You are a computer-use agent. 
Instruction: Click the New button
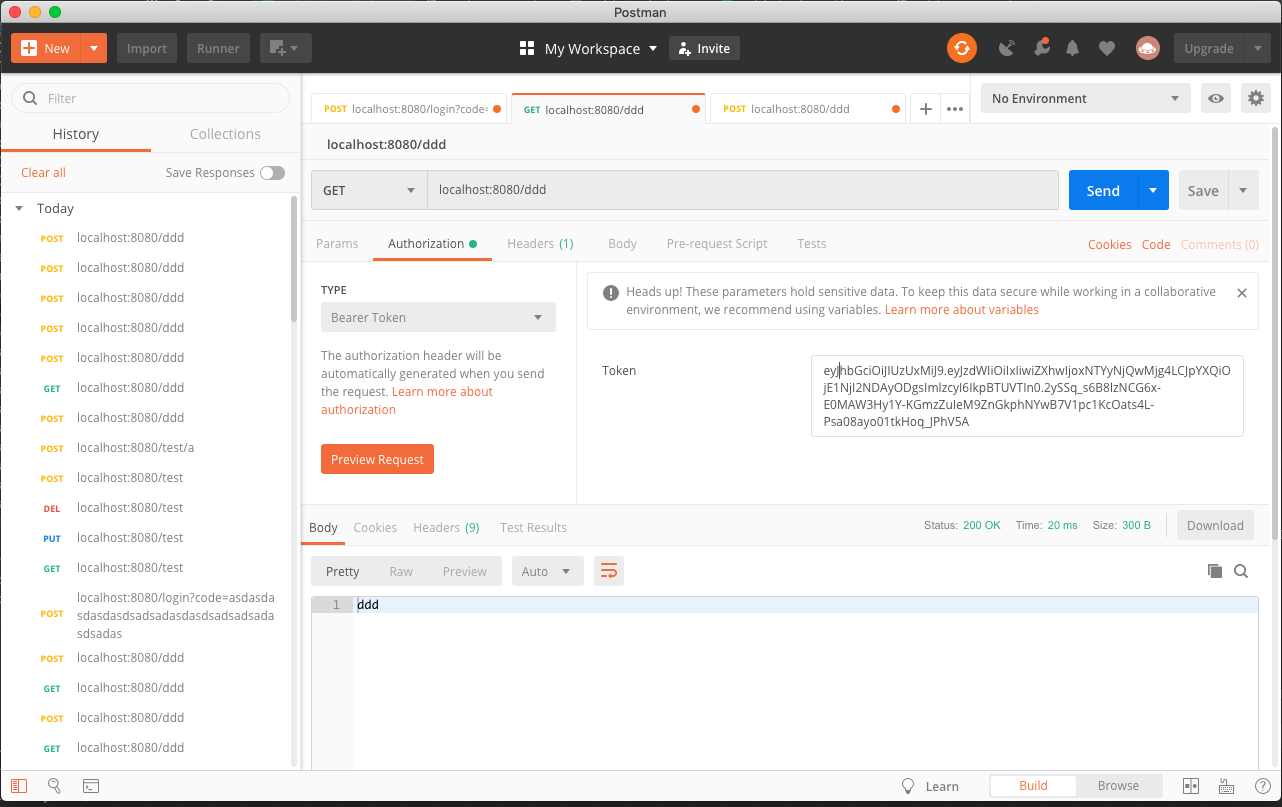45,48
